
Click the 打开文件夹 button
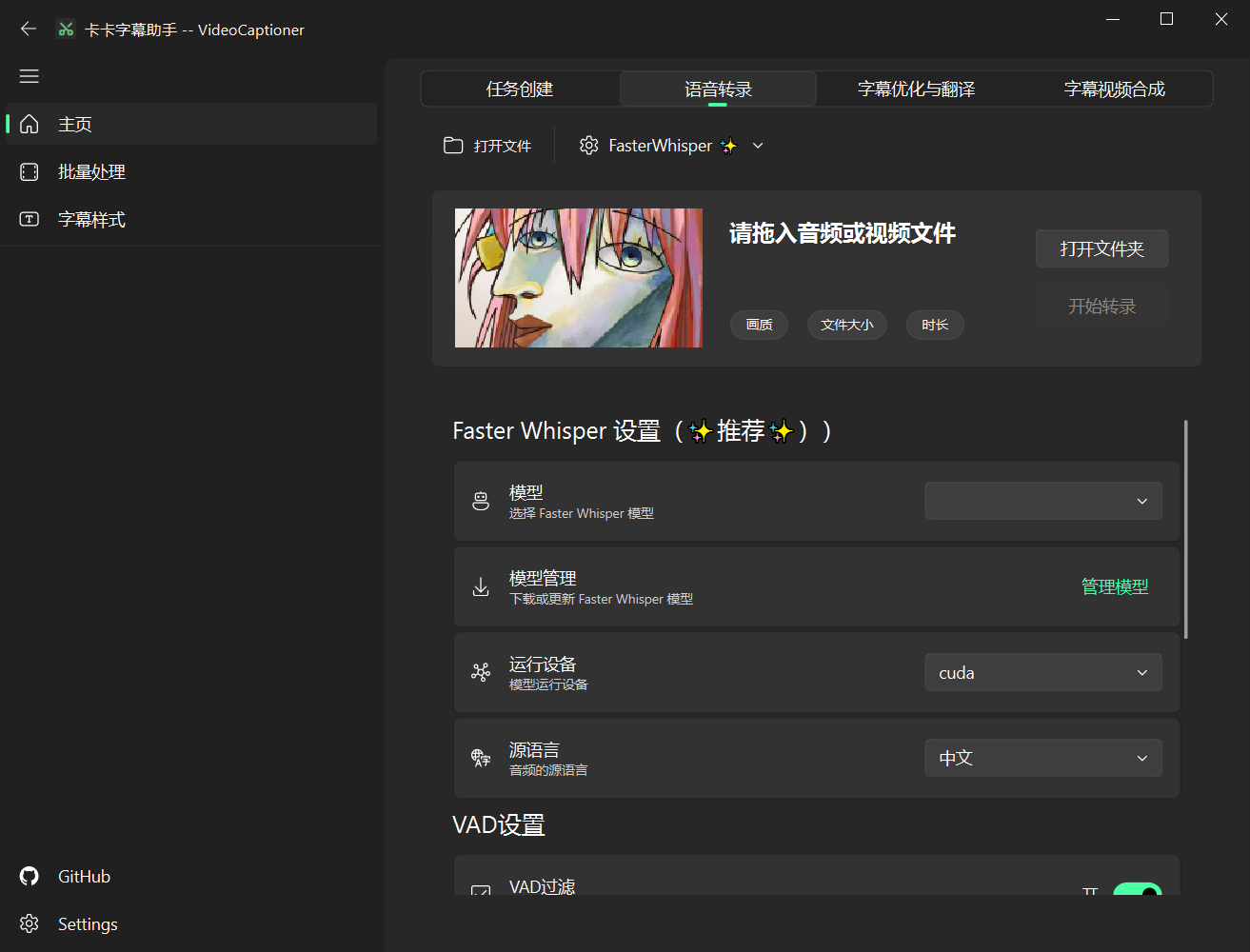[1101, 249]
